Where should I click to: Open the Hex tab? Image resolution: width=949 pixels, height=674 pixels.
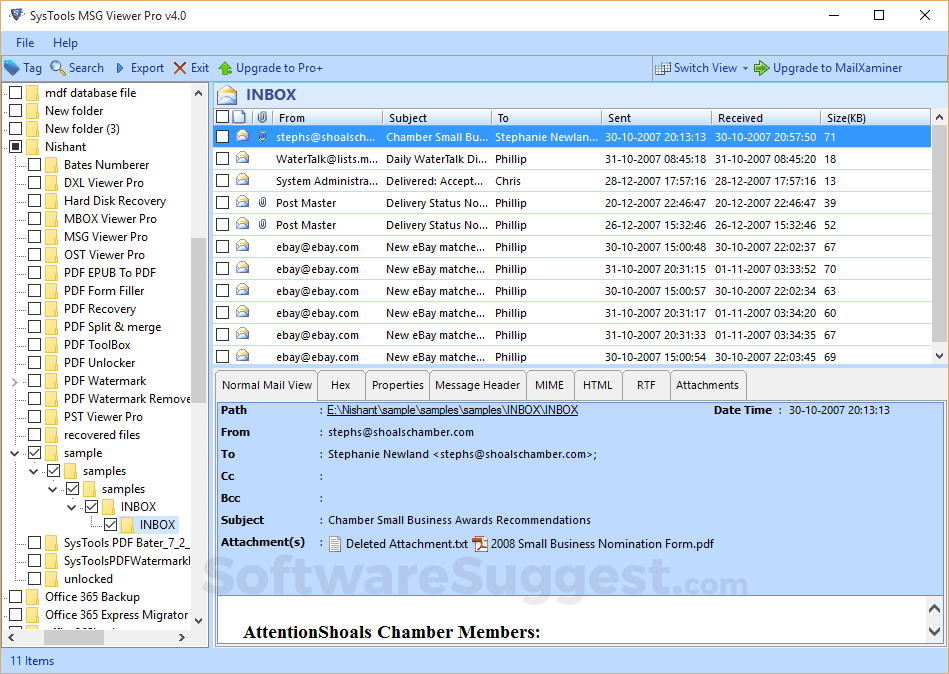tap(340, 385)
